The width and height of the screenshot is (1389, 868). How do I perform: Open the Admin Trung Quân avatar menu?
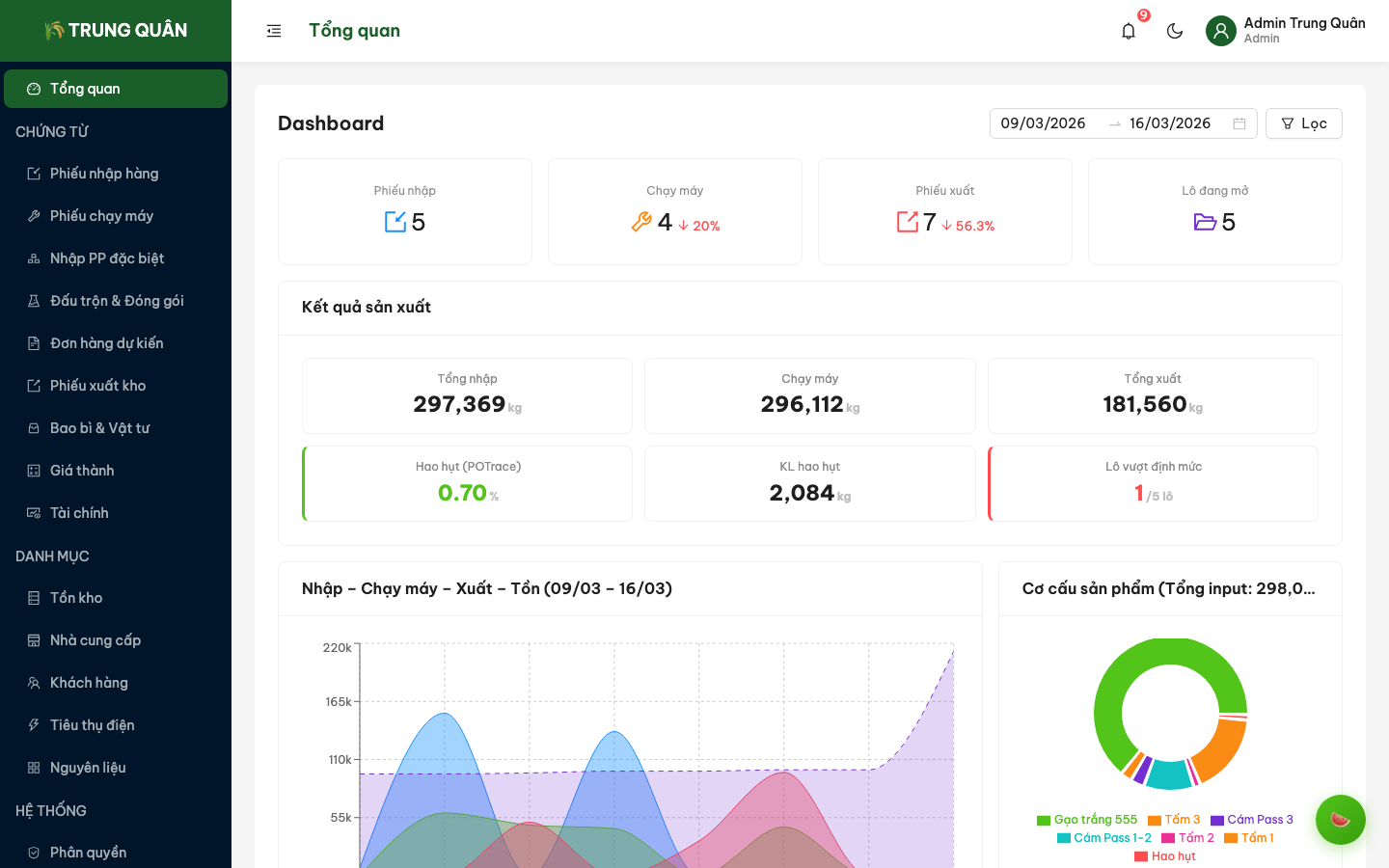coord(1221,31)
